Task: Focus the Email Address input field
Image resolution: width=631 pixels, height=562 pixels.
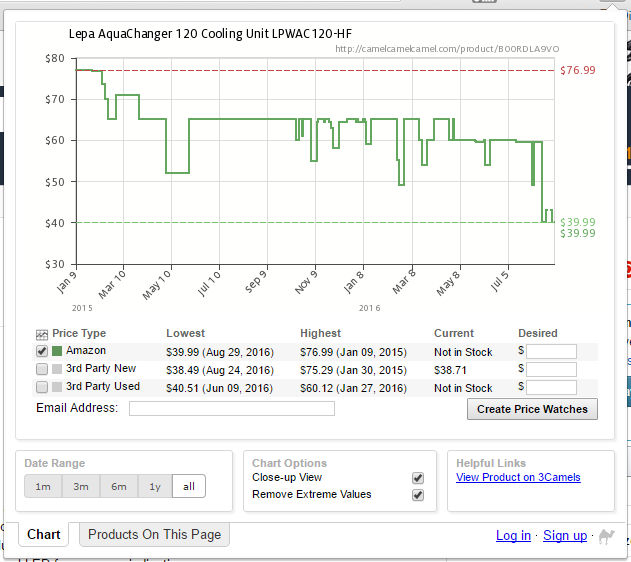Action: coord(232,408)
